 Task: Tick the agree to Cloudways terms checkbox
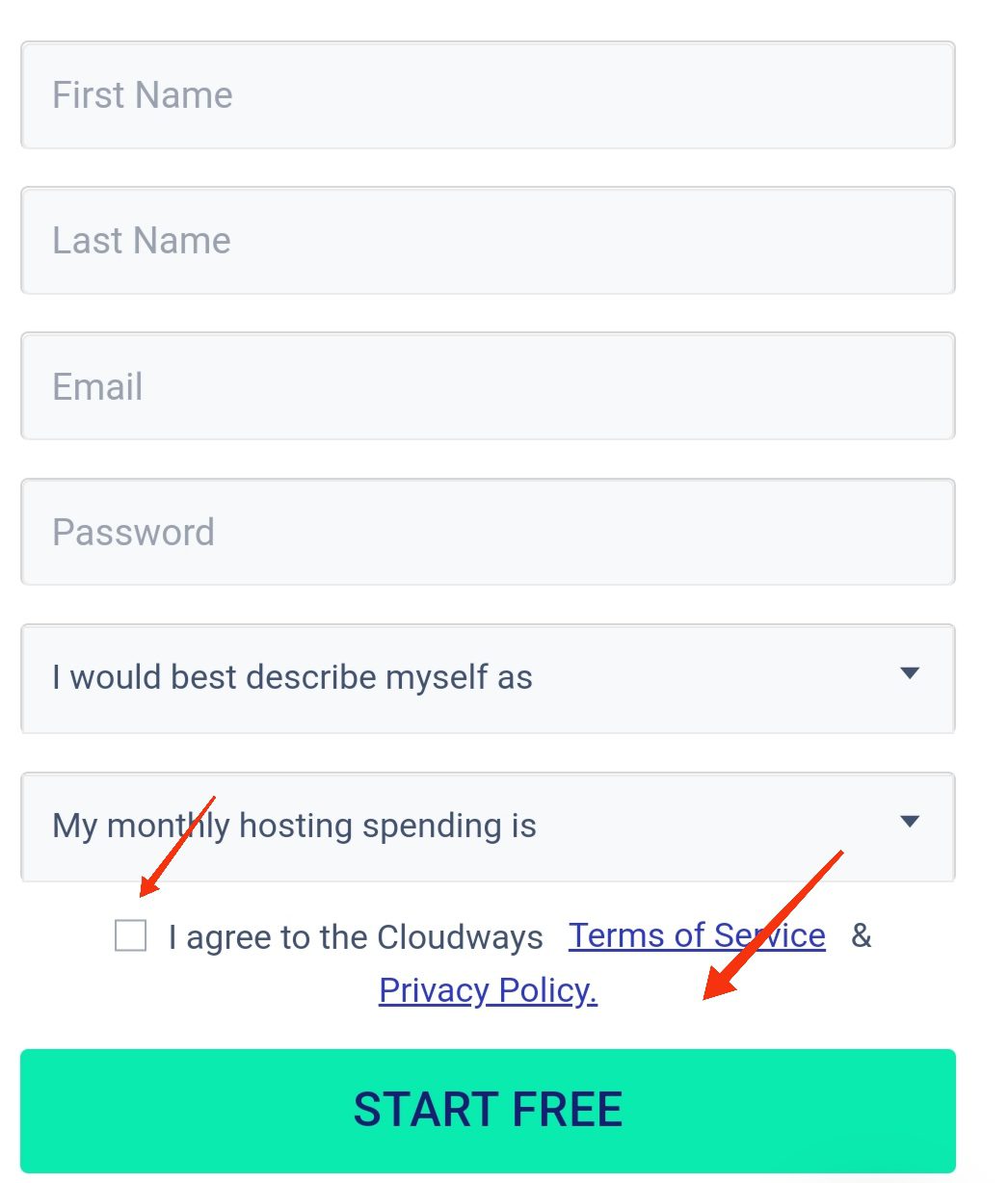click(x=130, y=935)
